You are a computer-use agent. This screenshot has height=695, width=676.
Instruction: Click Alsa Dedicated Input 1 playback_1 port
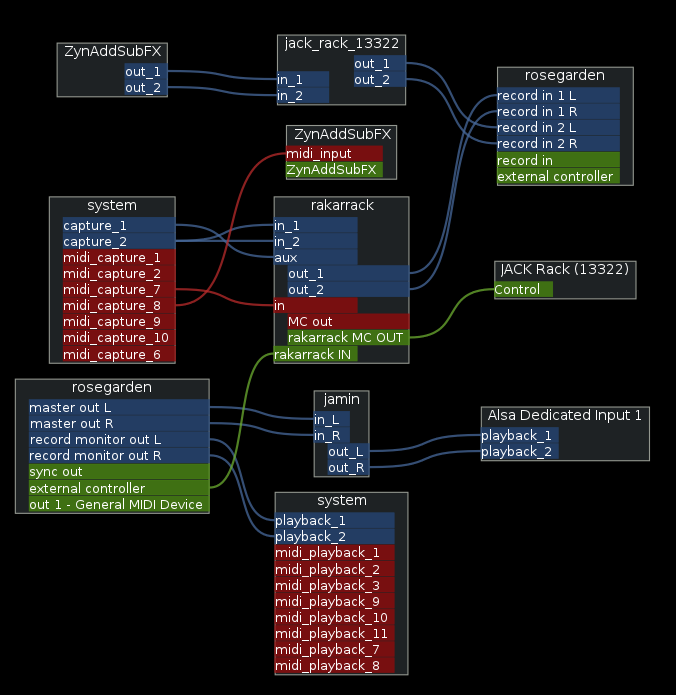[520, 435]
